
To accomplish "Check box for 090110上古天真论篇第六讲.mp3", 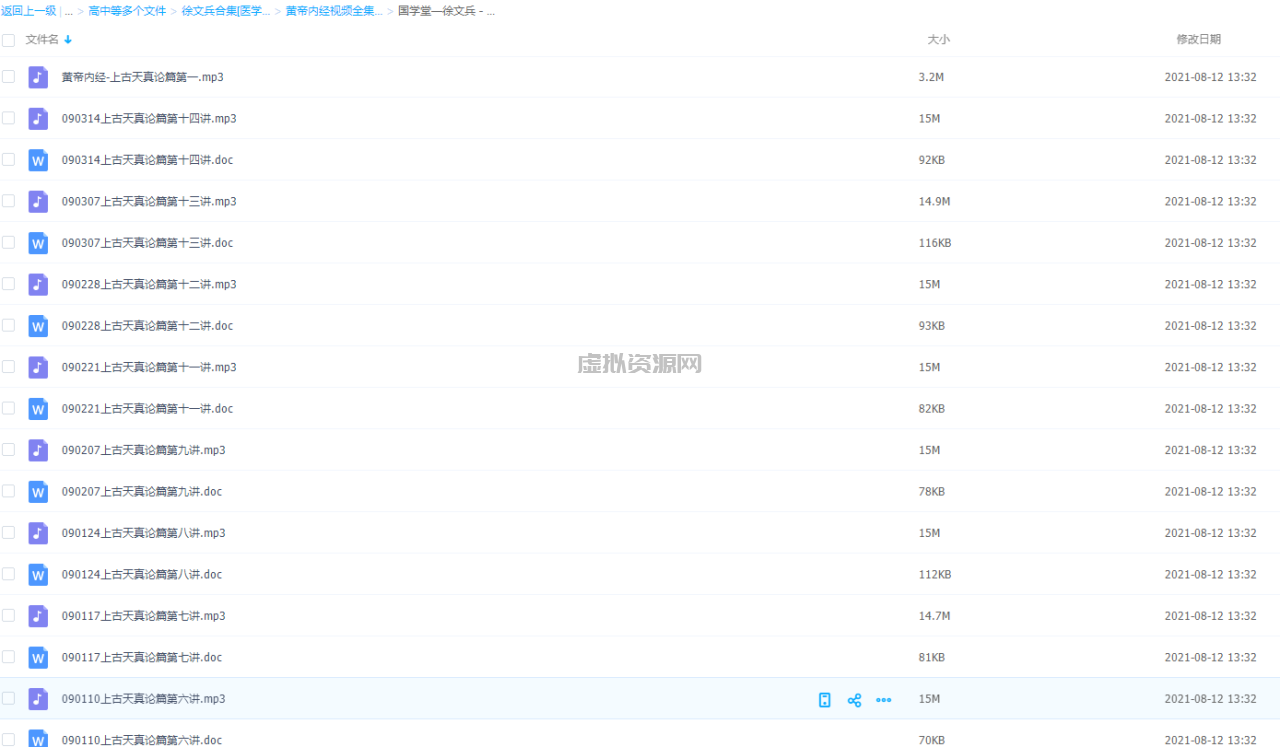I will [8, 699].
